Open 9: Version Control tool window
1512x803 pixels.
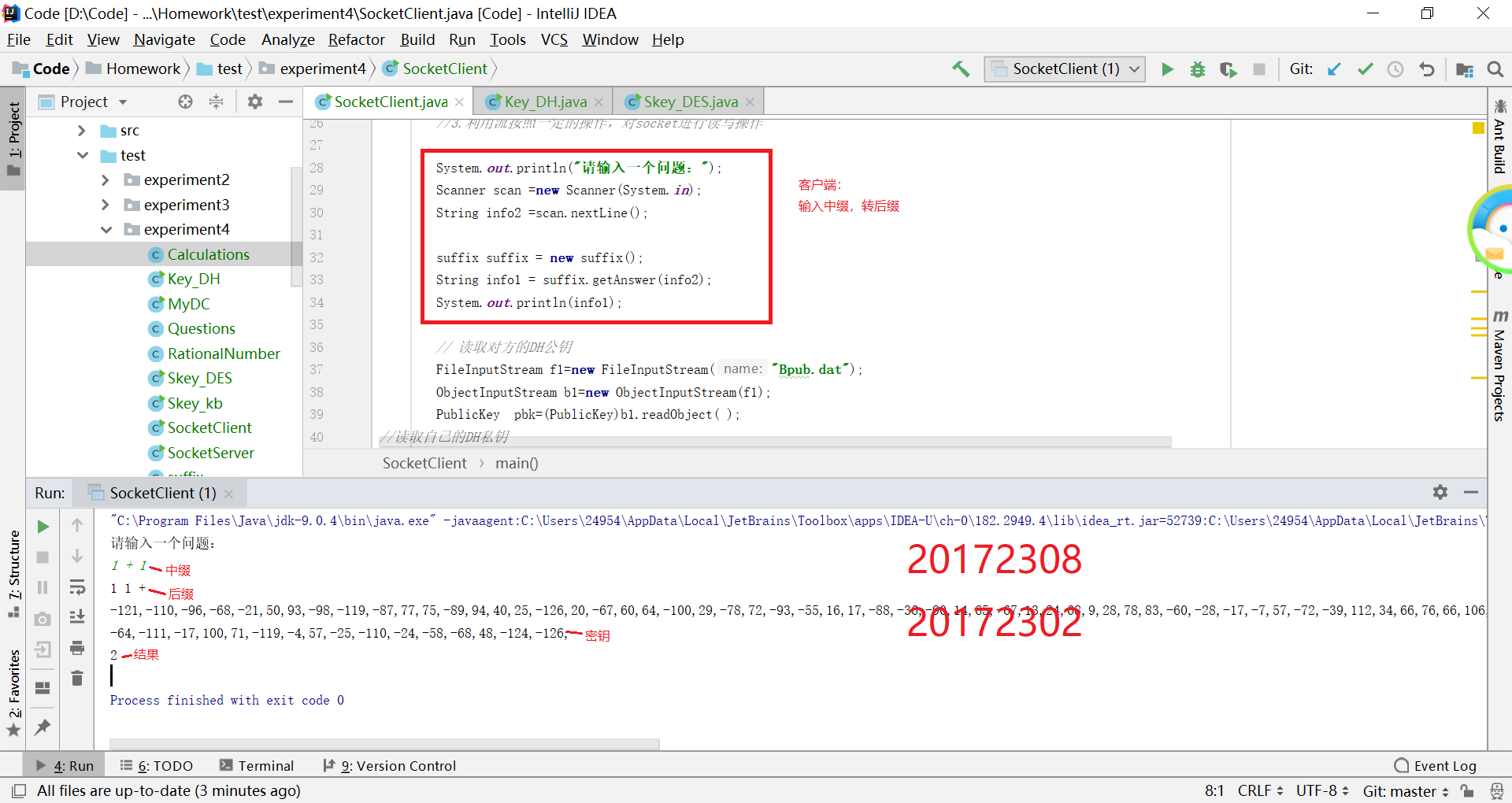click(x=389, y=765)
